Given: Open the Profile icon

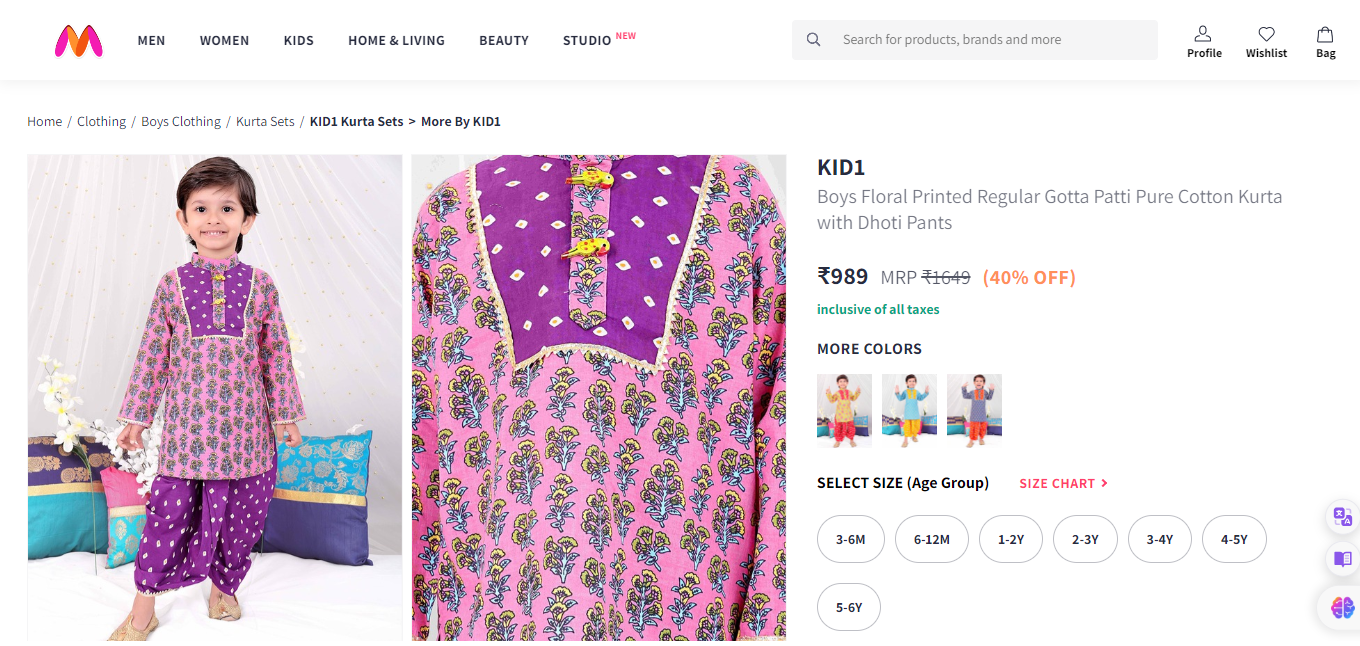Looking at the screenshot, I should 1203,34.
